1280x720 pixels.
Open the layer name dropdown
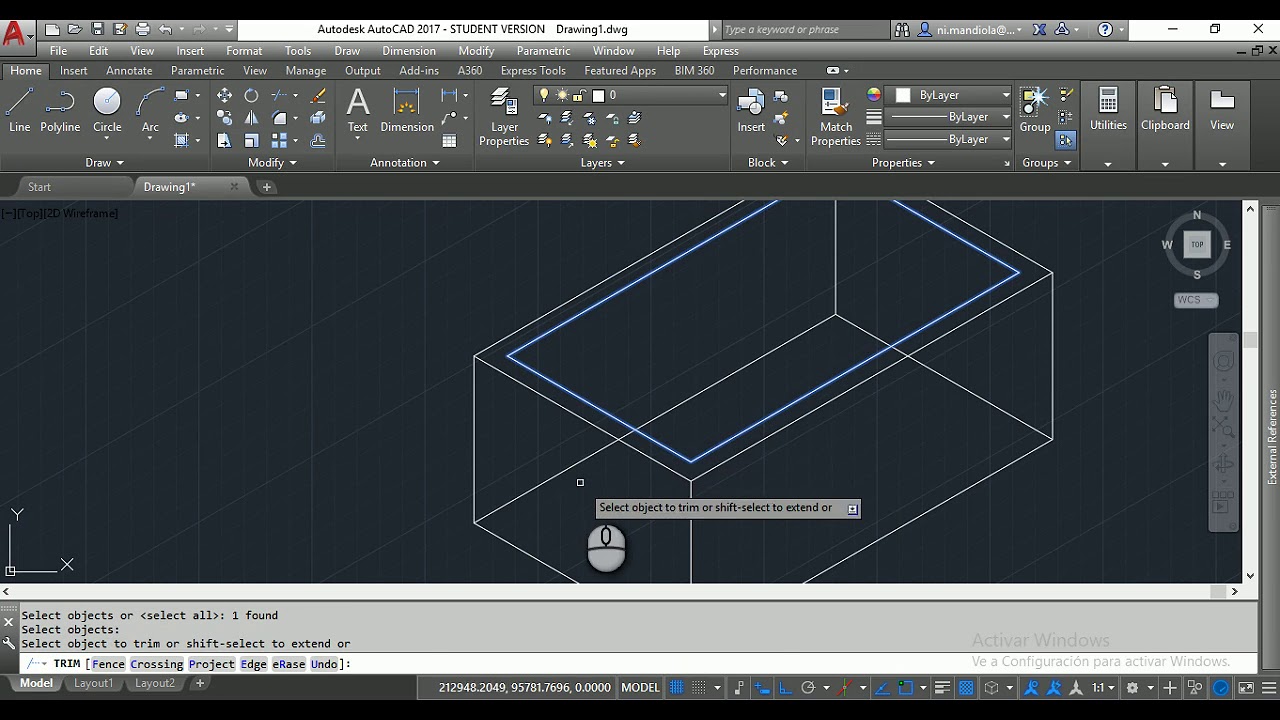click(x=722, y=95)
